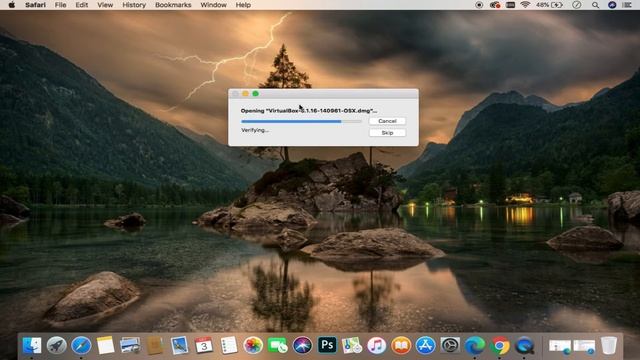Open the bird stamp Mail icon in the Dock

tap(180, 345)
